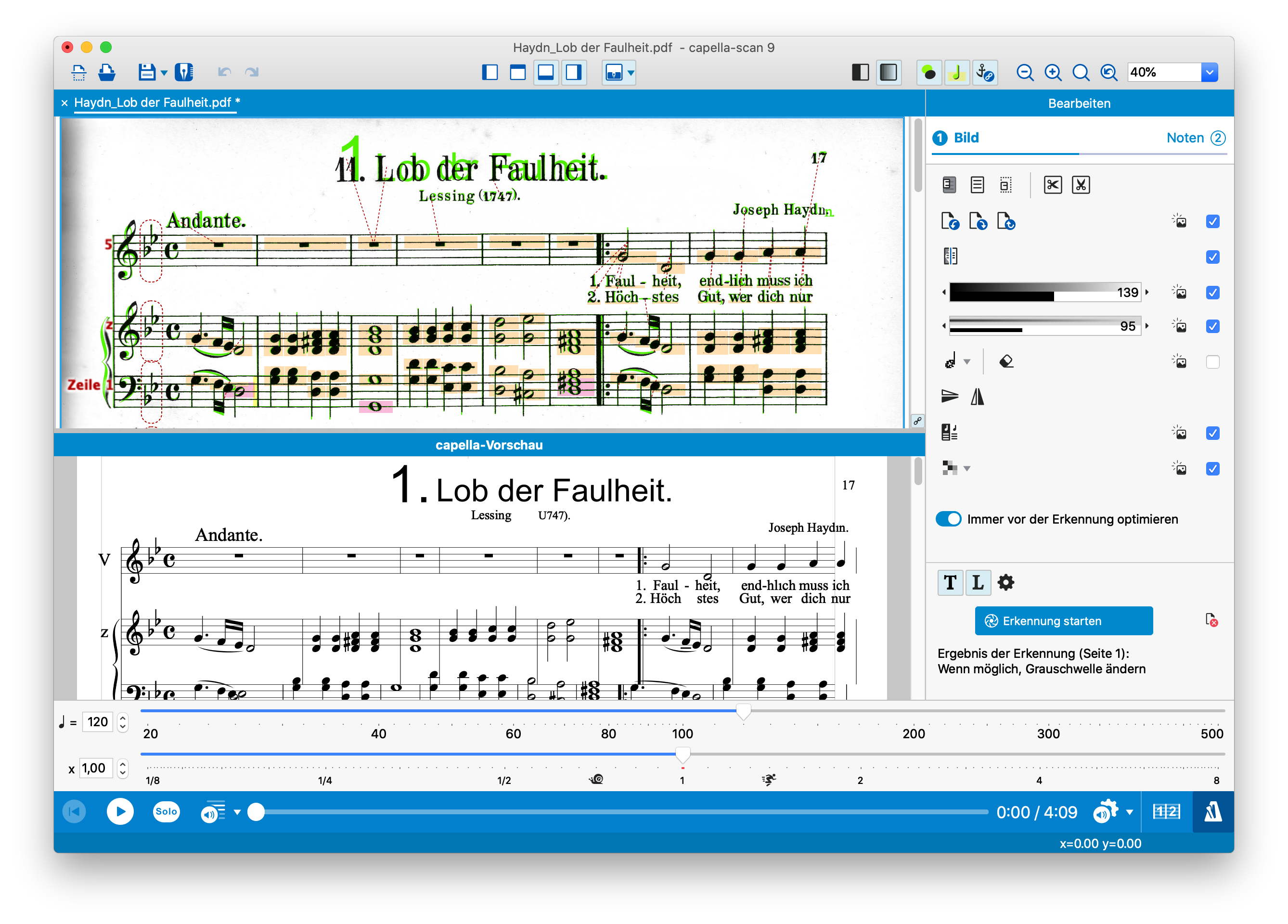
Task: Expand the checkerboard pattern dropdown
Action: click(967, 469)
